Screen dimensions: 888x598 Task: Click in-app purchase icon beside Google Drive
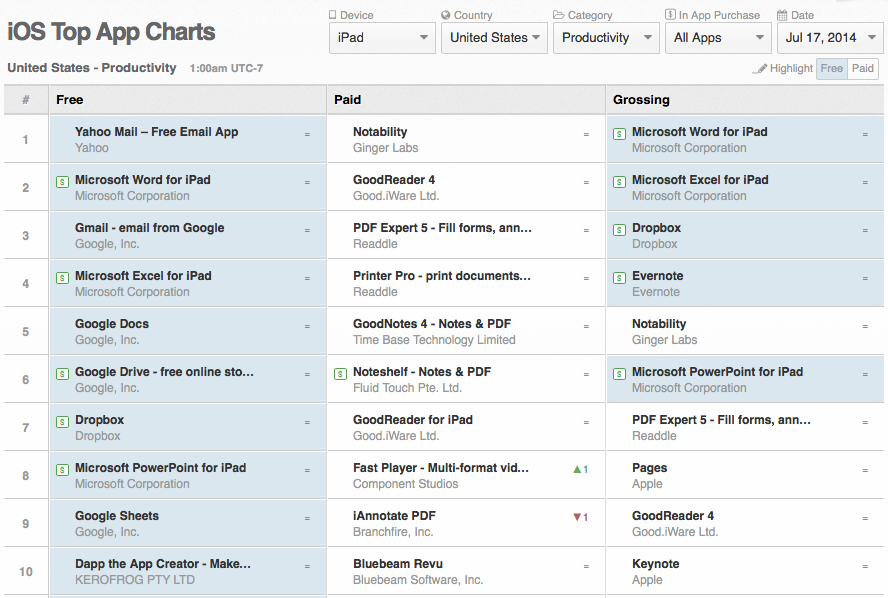pos(62,374)
